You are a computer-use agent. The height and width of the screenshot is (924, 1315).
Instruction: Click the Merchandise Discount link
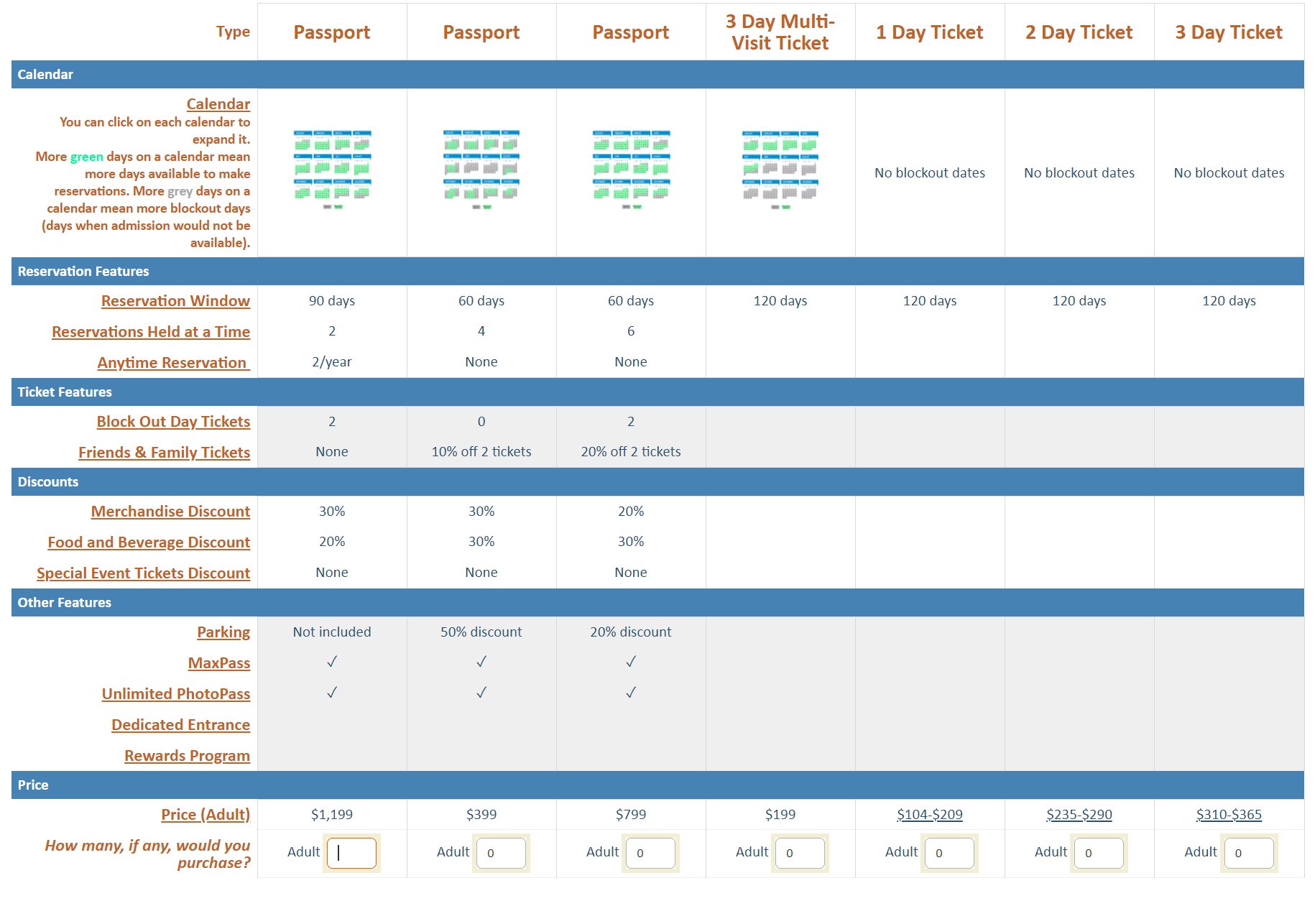(170, 512)
